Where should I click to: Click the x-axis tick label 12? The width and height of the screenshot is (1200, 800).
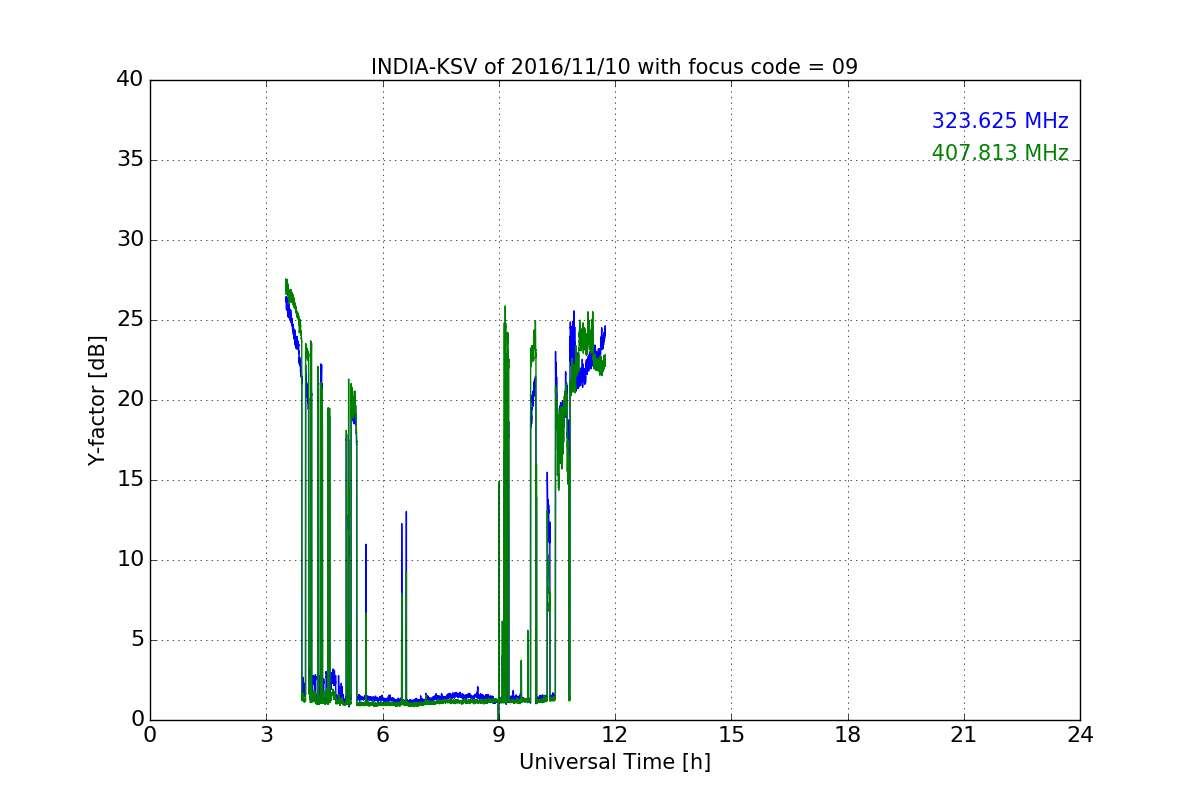(x=615, y=735)
